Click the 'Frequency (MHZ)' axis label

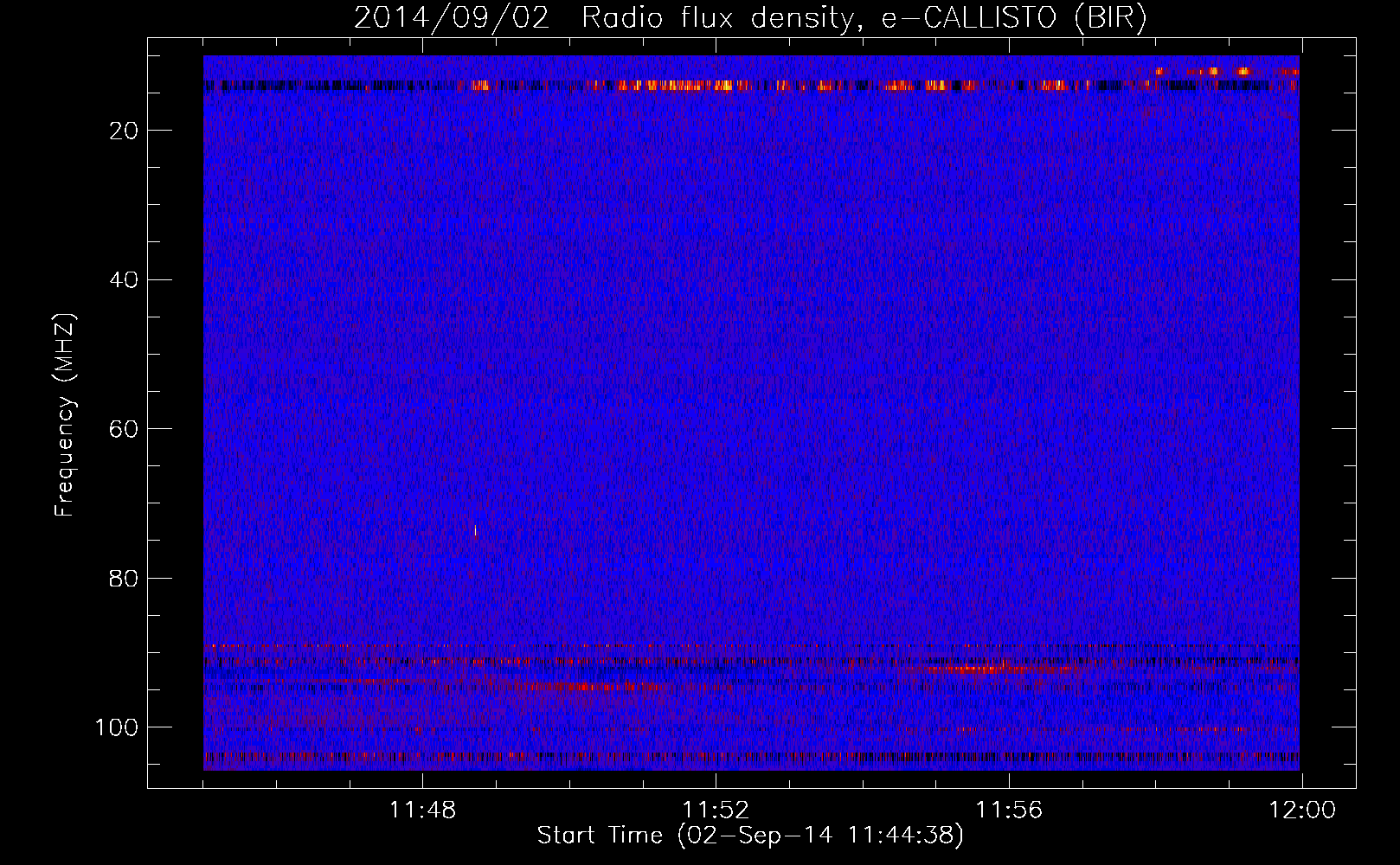coord(65,415)
